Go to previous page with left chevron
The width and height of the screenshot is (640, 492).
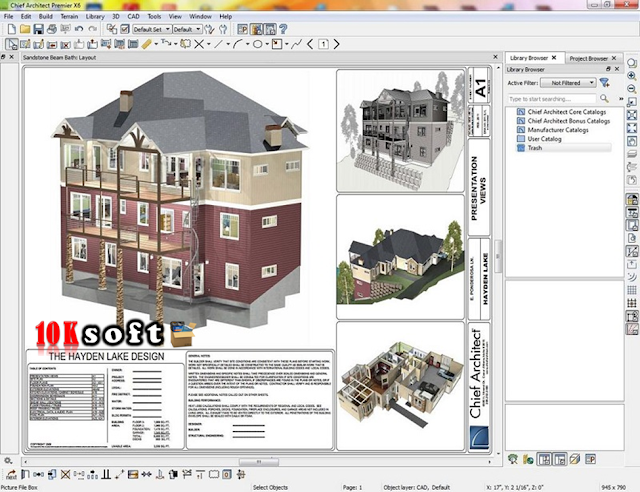310,44
